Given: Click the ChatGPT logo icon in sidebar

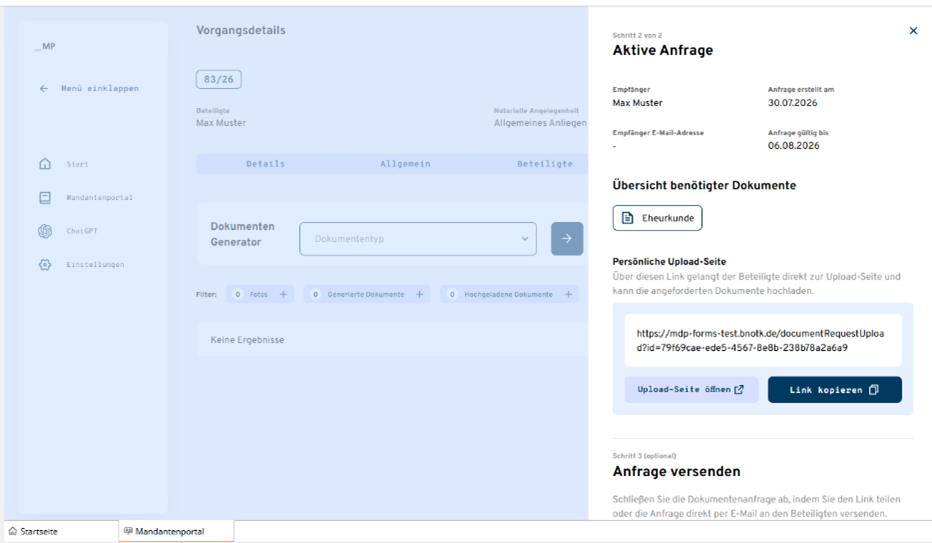Looking at the screenshot, I should click(x=45, y=231).
